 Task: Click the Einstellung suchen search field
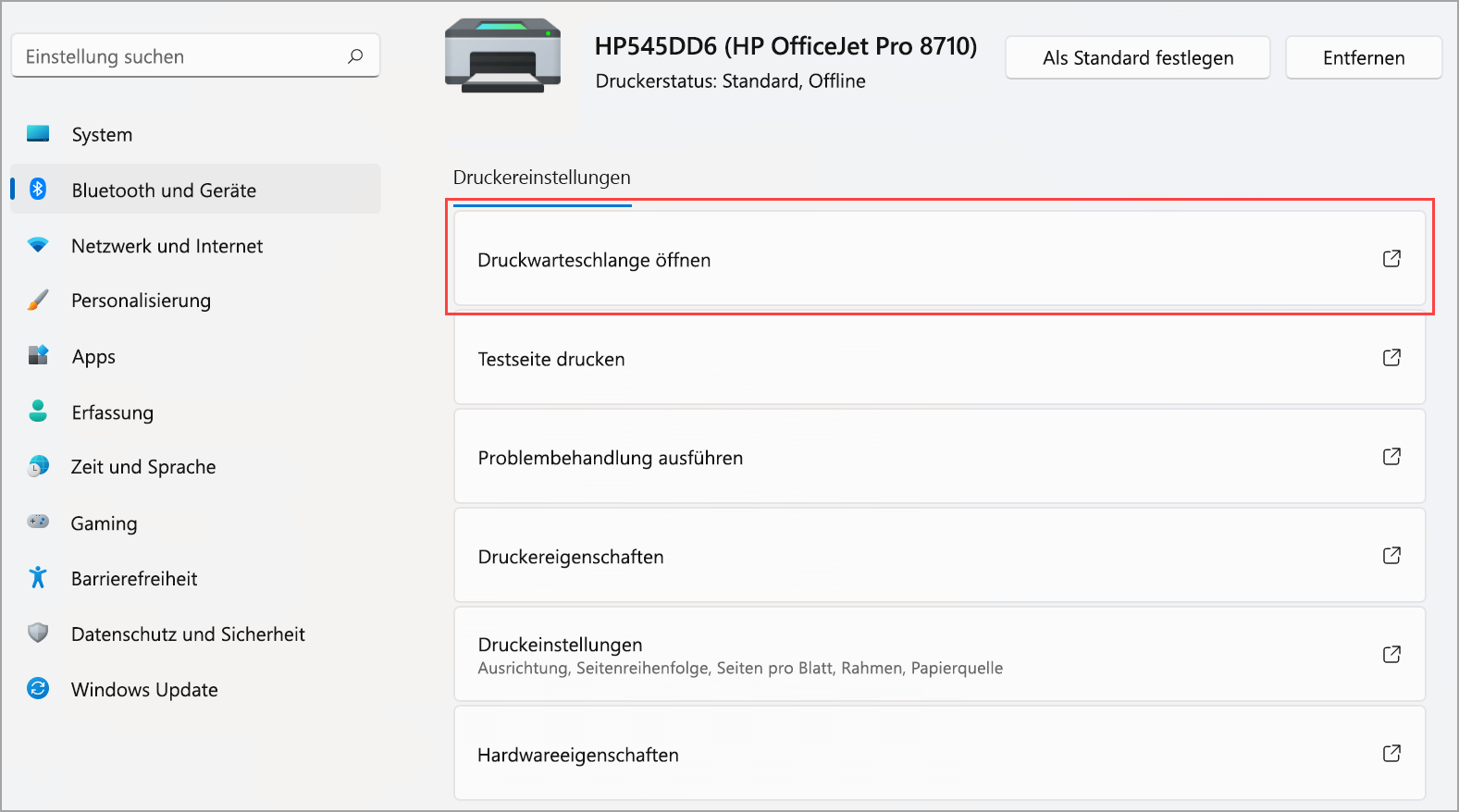click(195, 56)
